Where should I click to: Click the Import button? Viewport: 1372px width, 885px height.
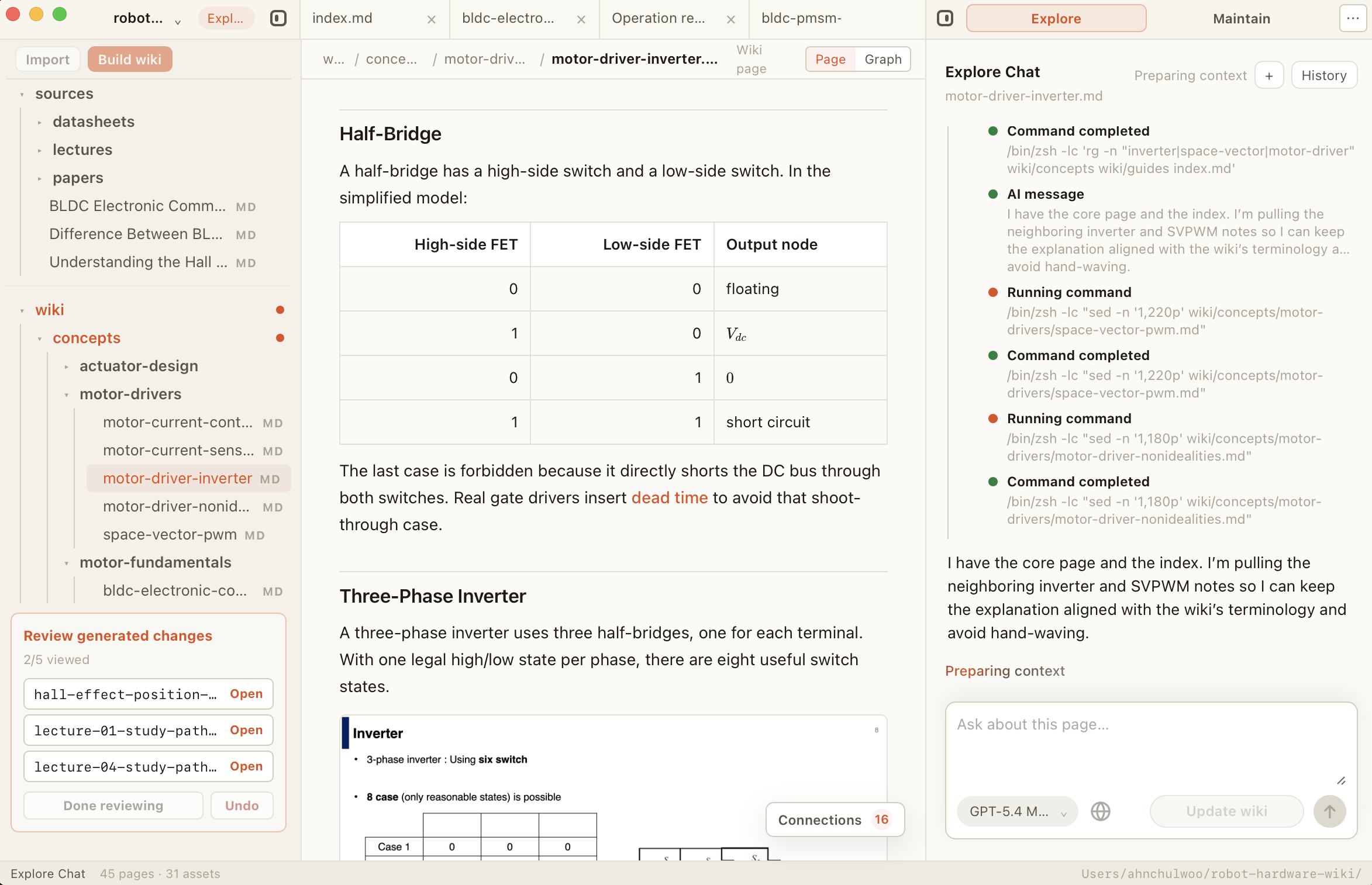(47, 59)
